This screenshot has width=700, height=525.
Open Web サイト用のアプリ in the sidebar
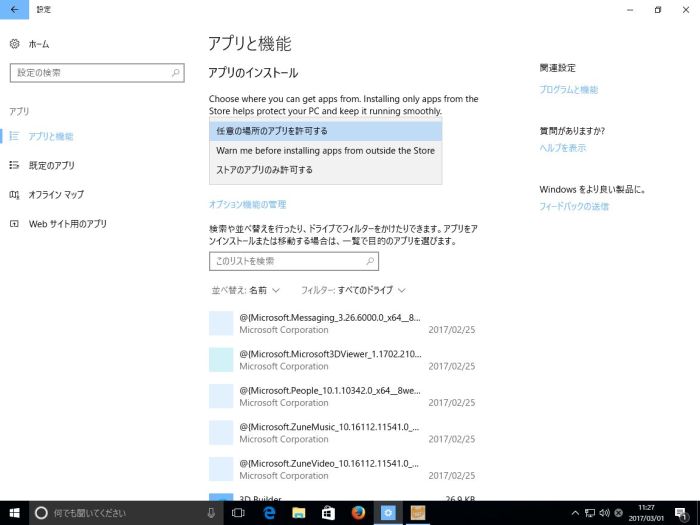coord(67,224)
